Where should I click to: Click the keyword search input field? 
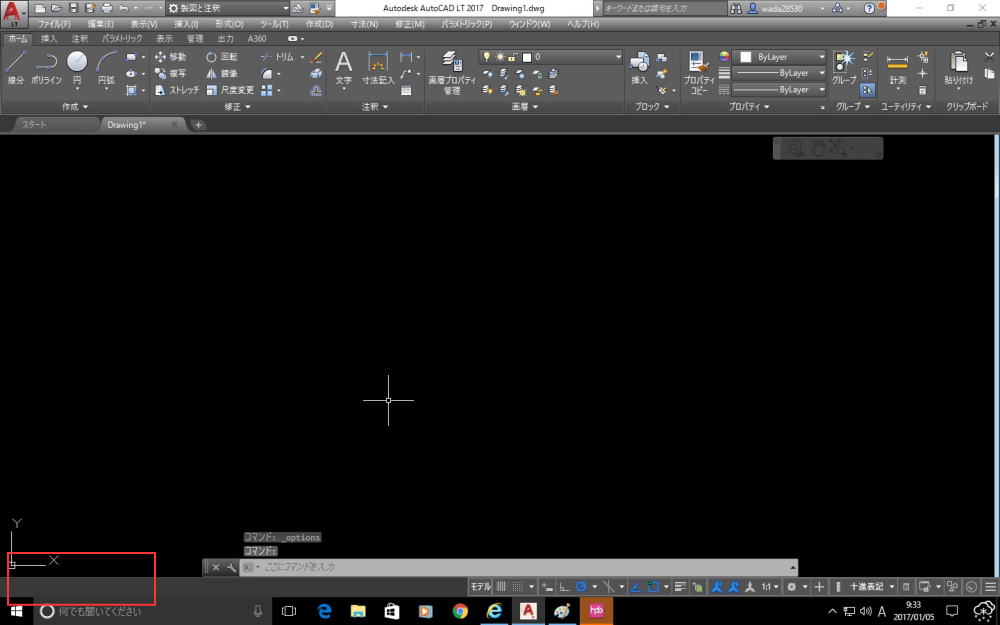point(663,8)
